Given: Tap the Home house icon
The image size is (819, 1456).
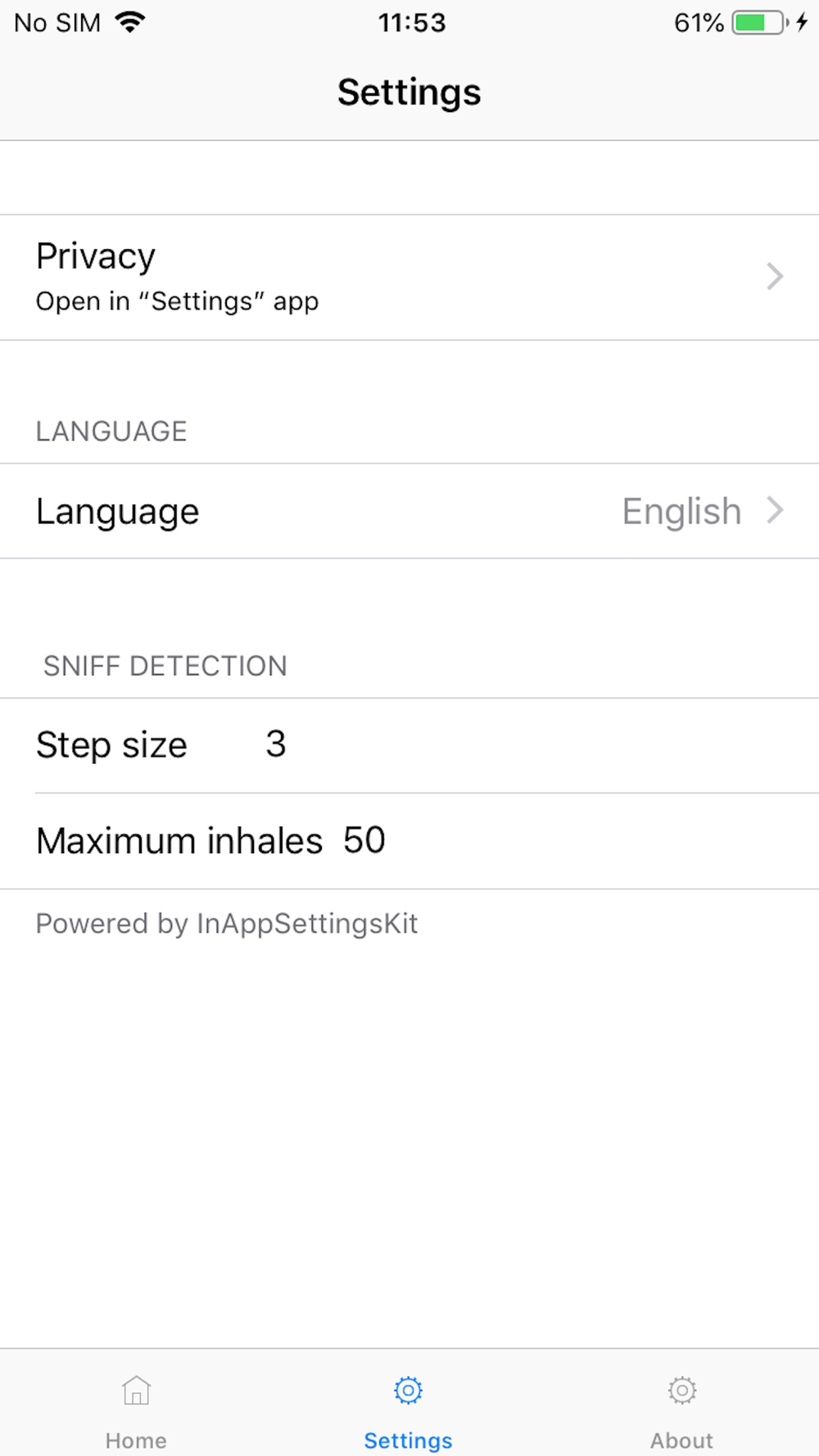Looking at the screenshot, I should pyautogui.click(x=136, y=1390).
